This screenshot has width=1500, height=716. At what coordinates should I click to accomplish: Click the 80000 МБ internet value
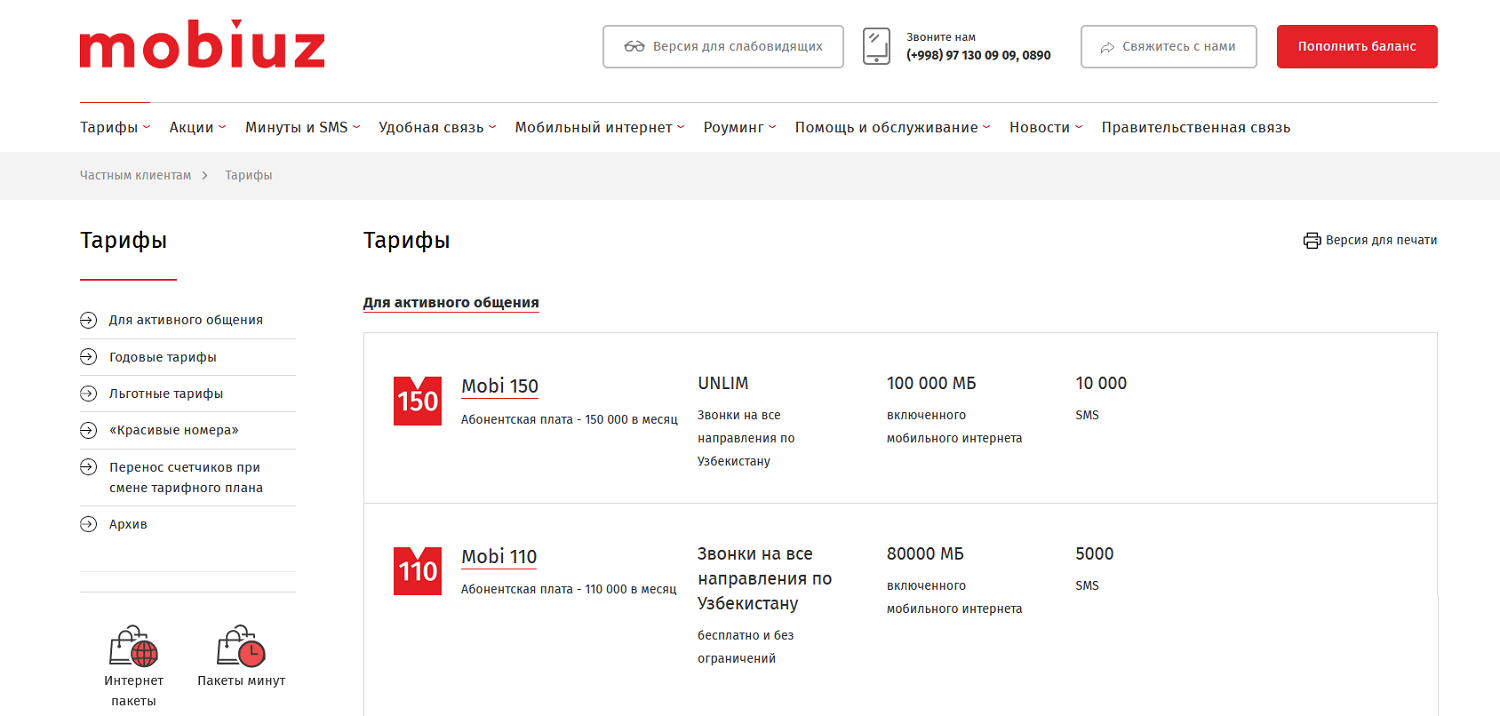pos(925,554)
